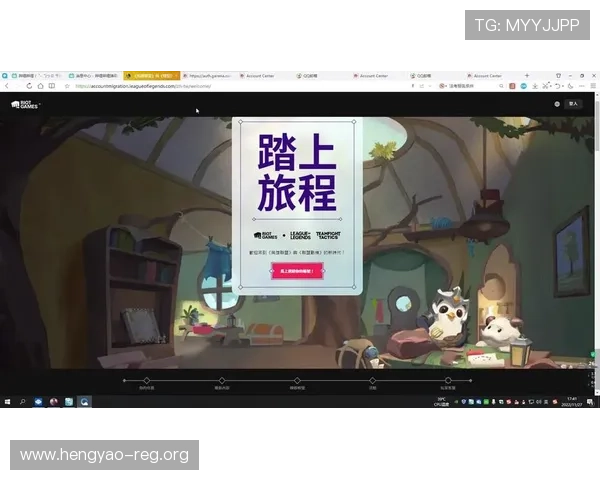
Task: Expand the undo closed-tab arrow dropdown
Action: (563, 87)
